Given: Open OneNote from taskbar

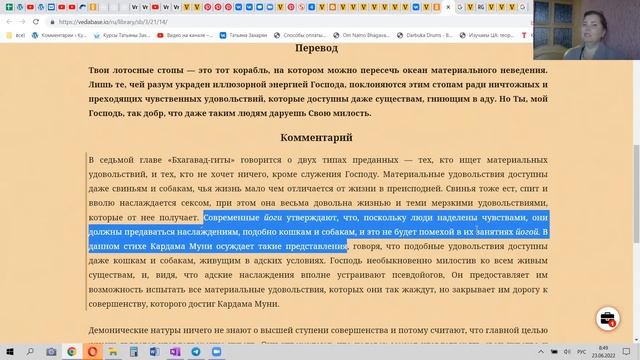Looking at the screenshot, I should [x=175, y=351].
